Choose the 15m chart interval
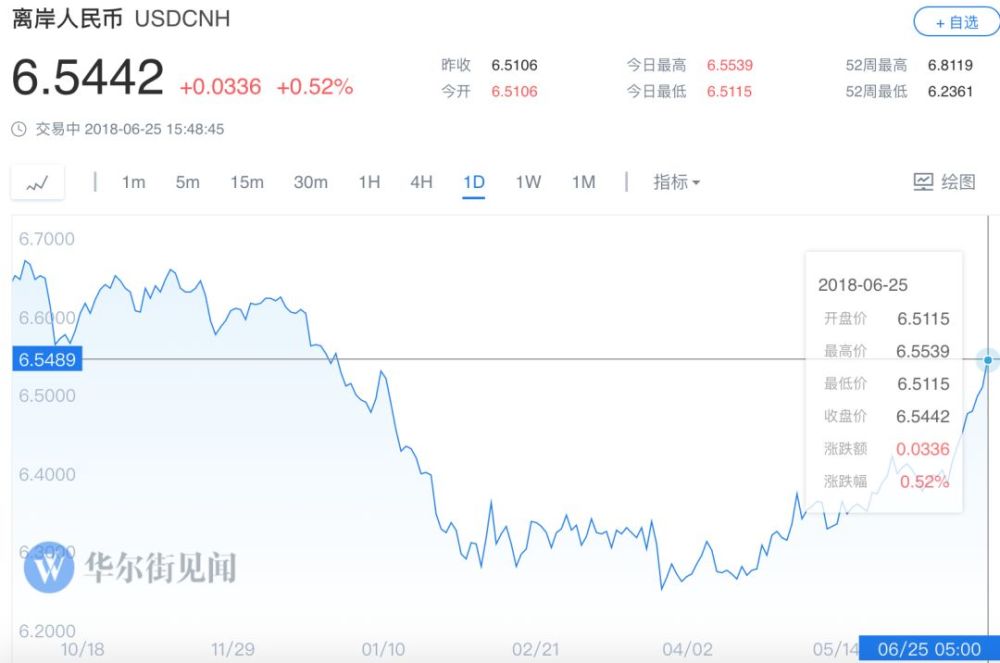Viewport: 1000px width, 663px height. point(246,182)
